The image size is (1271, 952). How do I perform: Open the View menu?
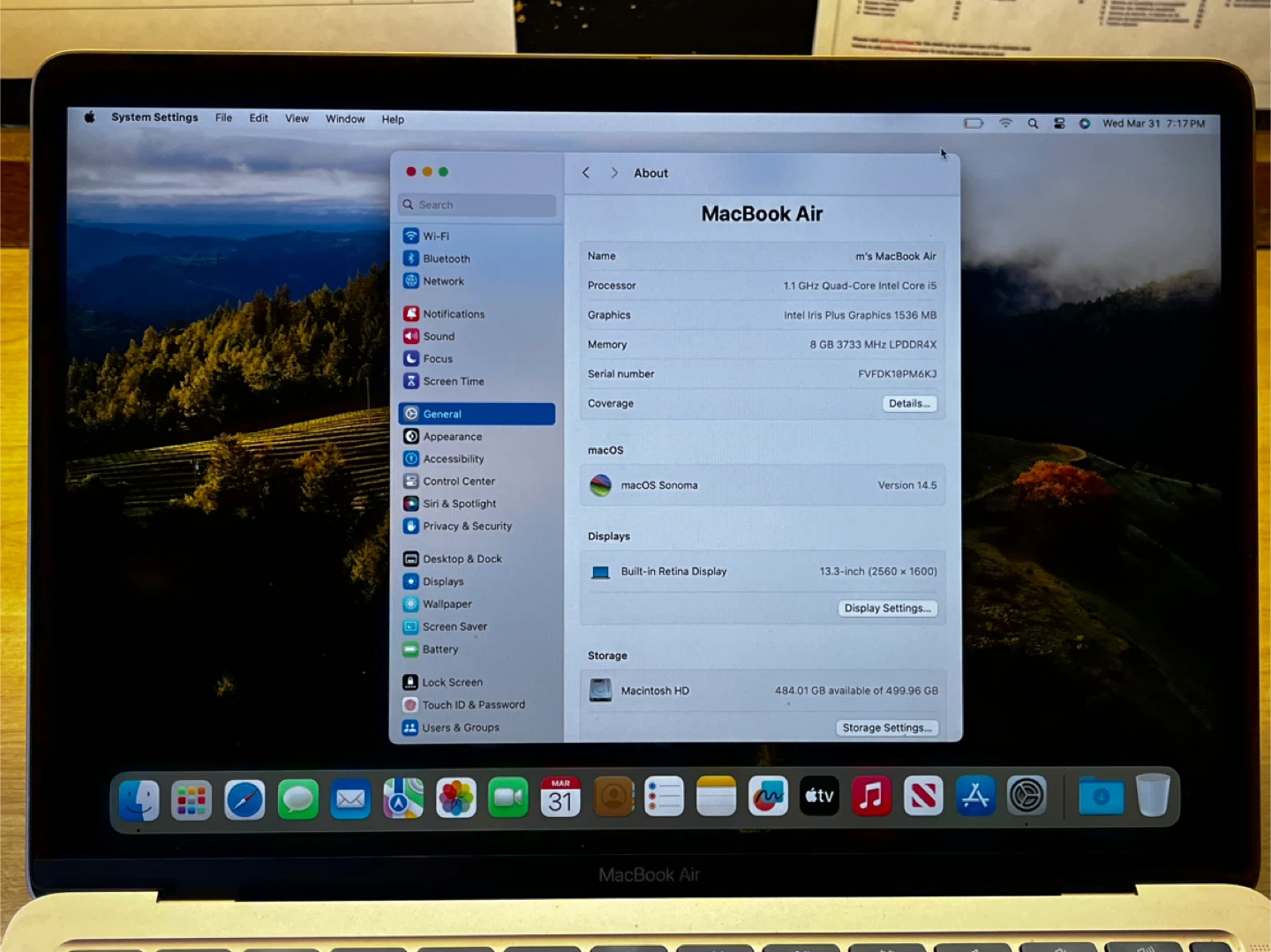[297, 118]
